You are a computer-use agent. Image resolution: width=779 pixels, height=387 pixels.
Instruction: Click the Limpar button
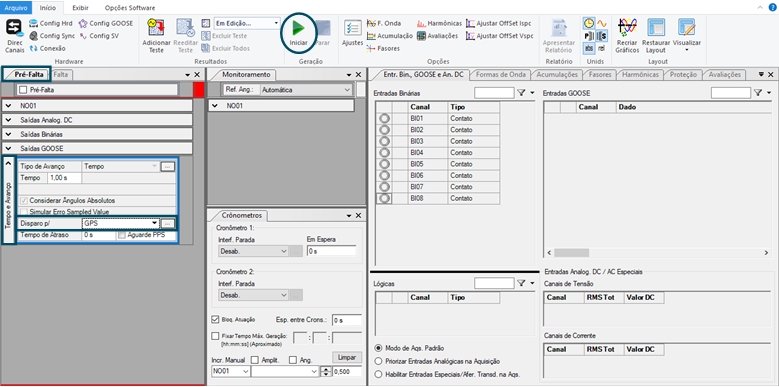347,358
